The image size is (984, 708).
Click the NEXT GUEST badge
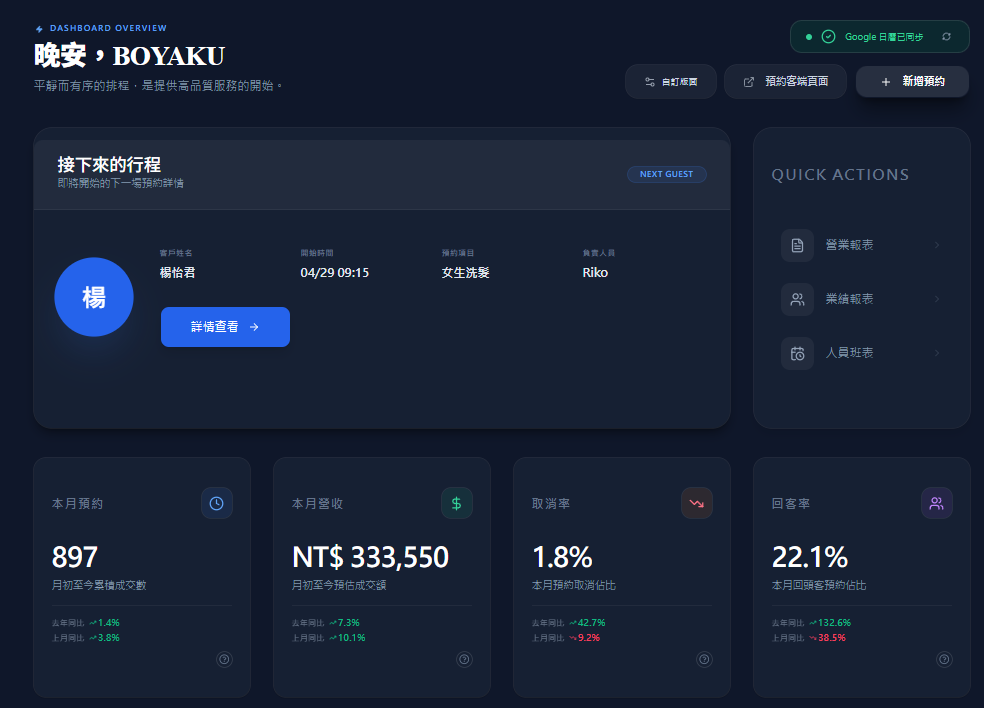coord(666,174)
